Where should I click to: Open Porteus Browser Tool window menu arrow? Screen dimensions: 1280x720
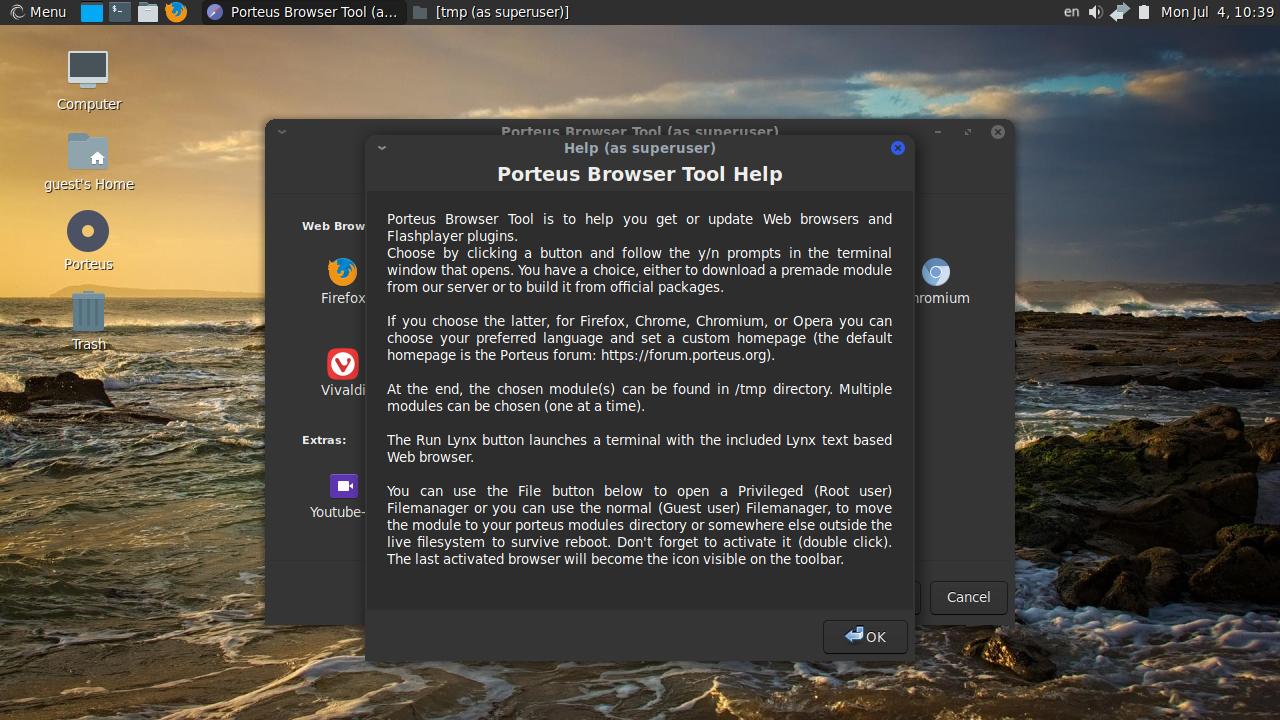click(282, 132)
